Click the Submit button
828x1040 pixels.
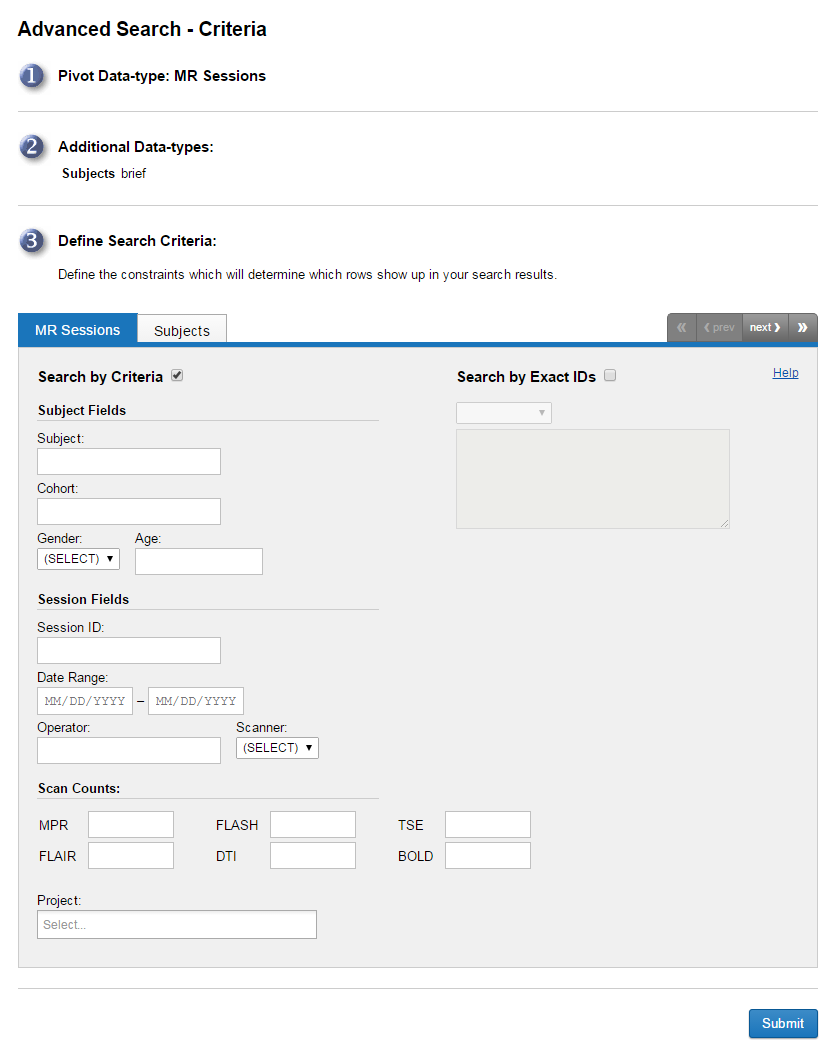point(783,1023)
